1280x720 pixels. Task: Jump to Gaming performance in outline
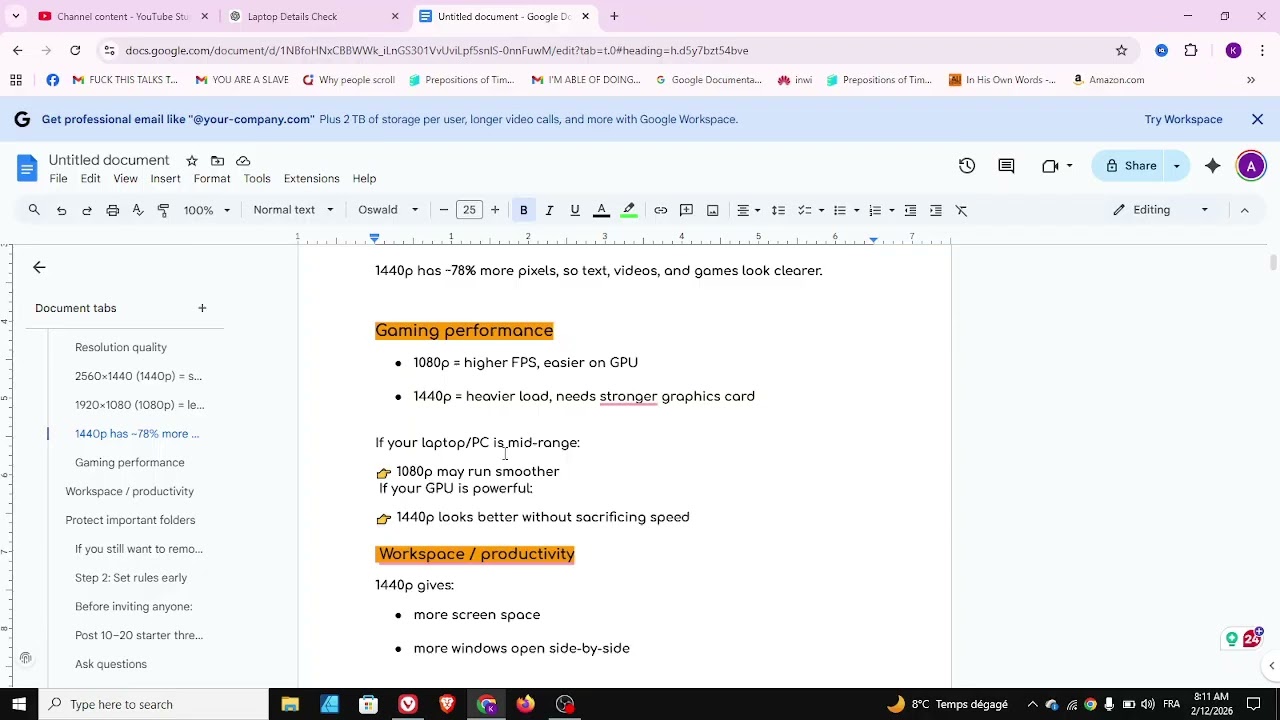(x=130, y=463)
